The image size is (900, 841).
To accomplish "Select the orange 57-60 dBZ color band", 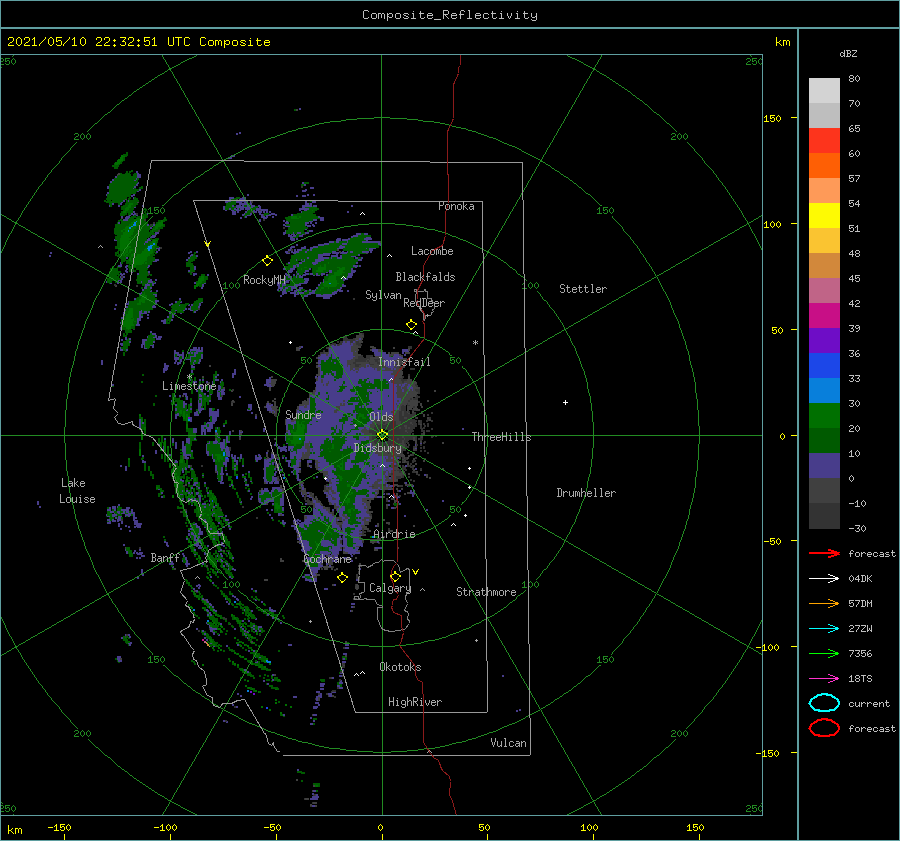I will [x=824, y=166].
